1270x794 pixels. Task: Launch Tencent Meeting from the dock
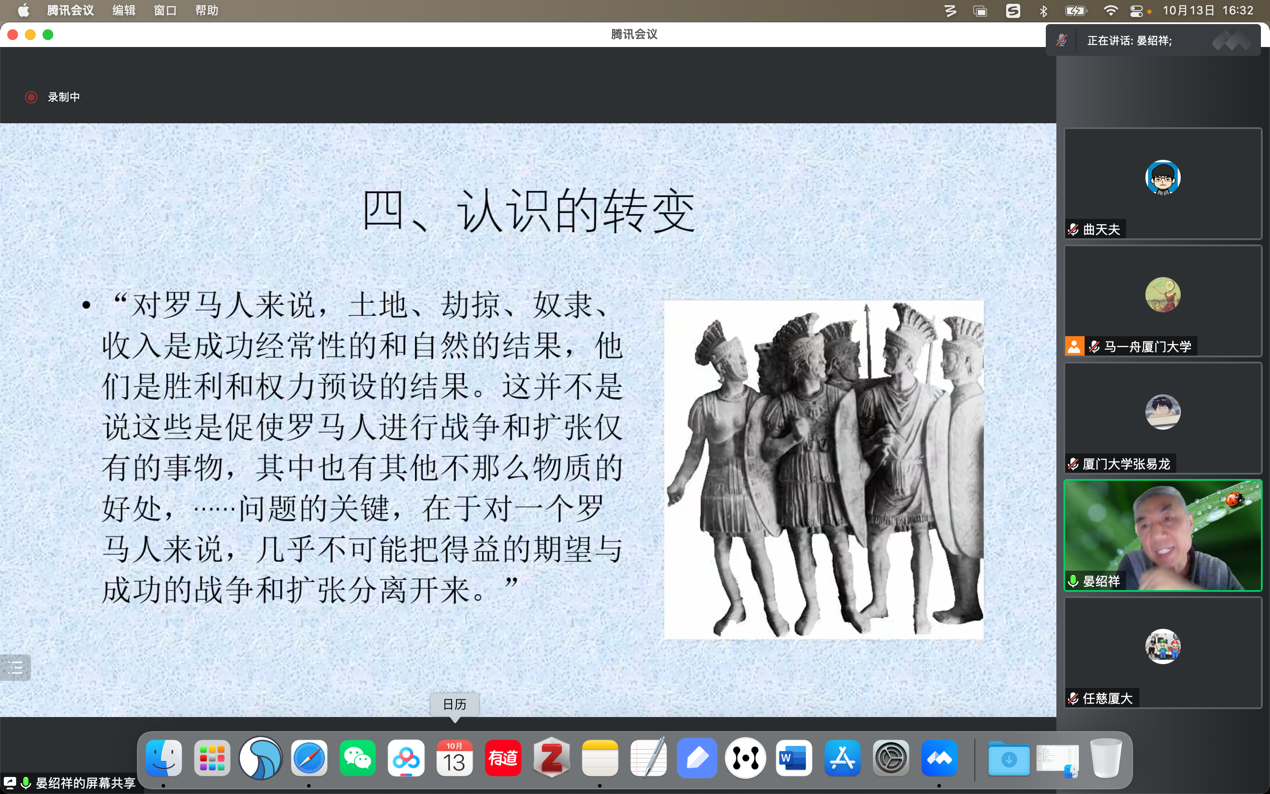coord(939,759)
